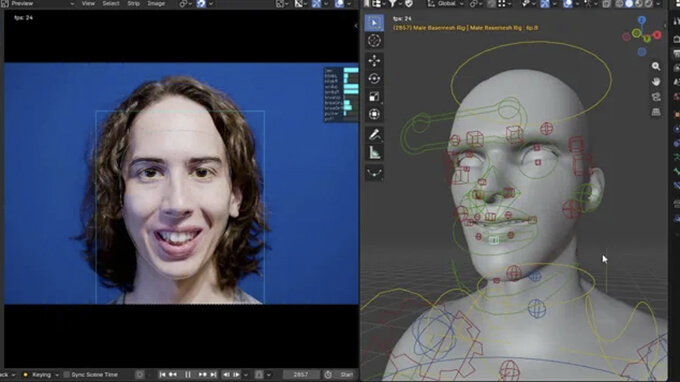This screenshot has width=680, height=382.
Task: Open the Global transform orientation dropdown
Action: (x=446, y=4)
